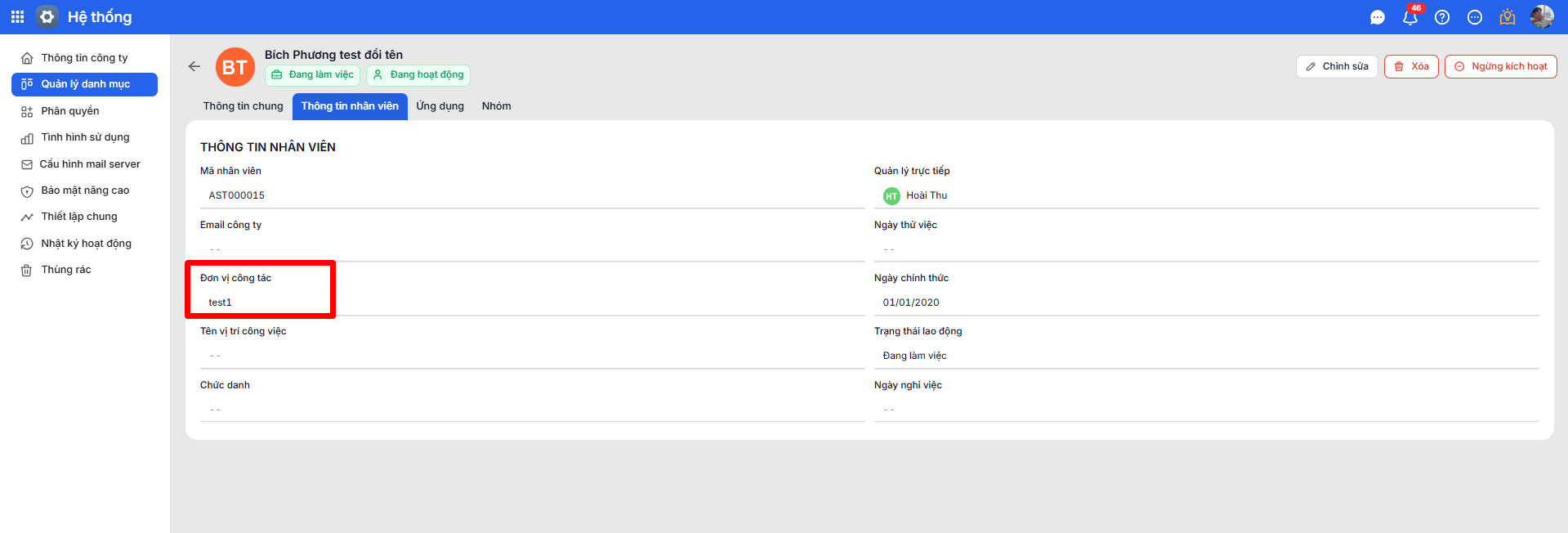The width and height of the screenshot is (1568, 533).
Task: Open the chat messages icon
Action: (1377, 17)
